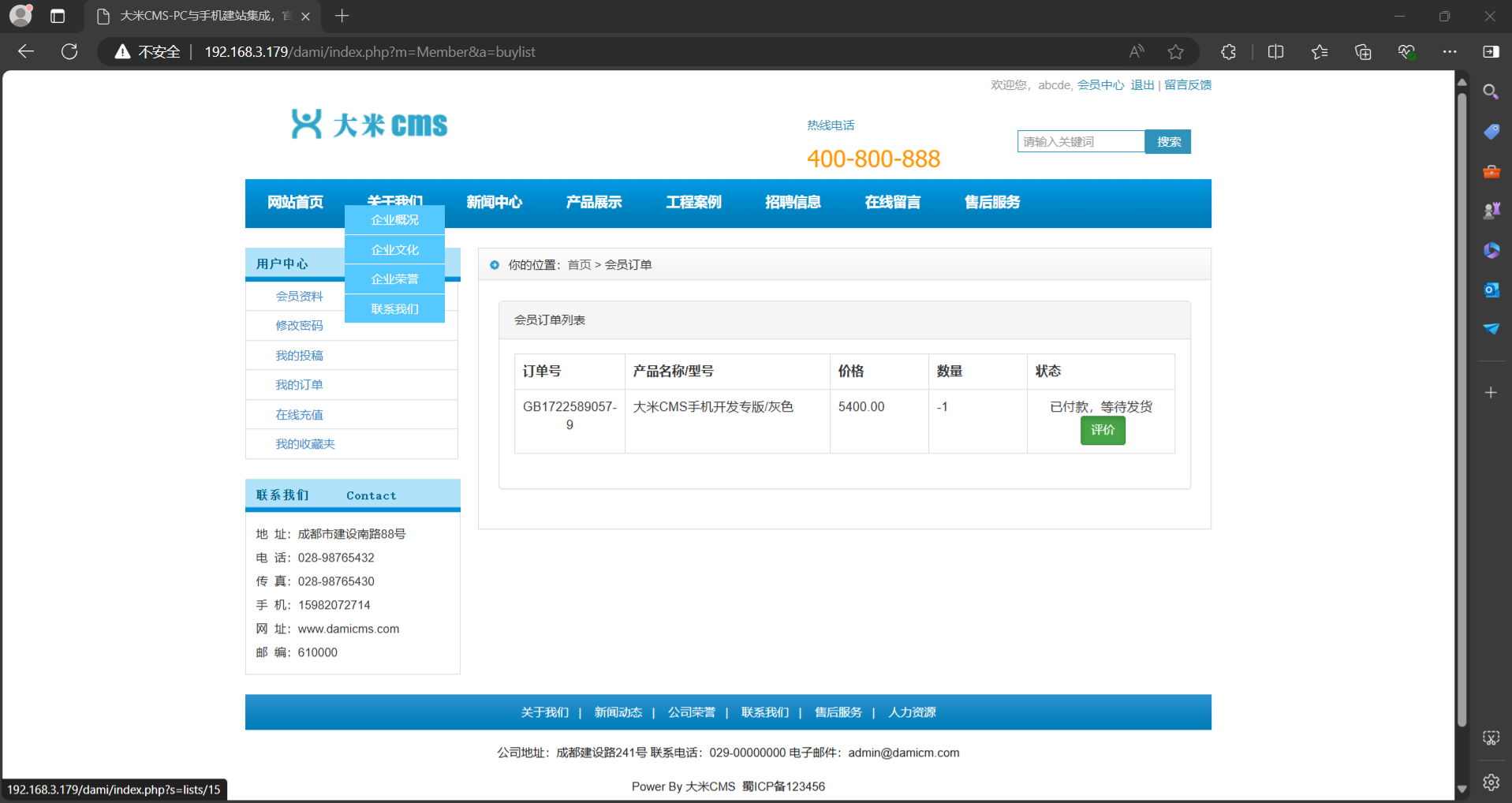Screen dimensions: 1512x803
Task: Open 修改密码 in user center sidebar
Action: point(299,326)
